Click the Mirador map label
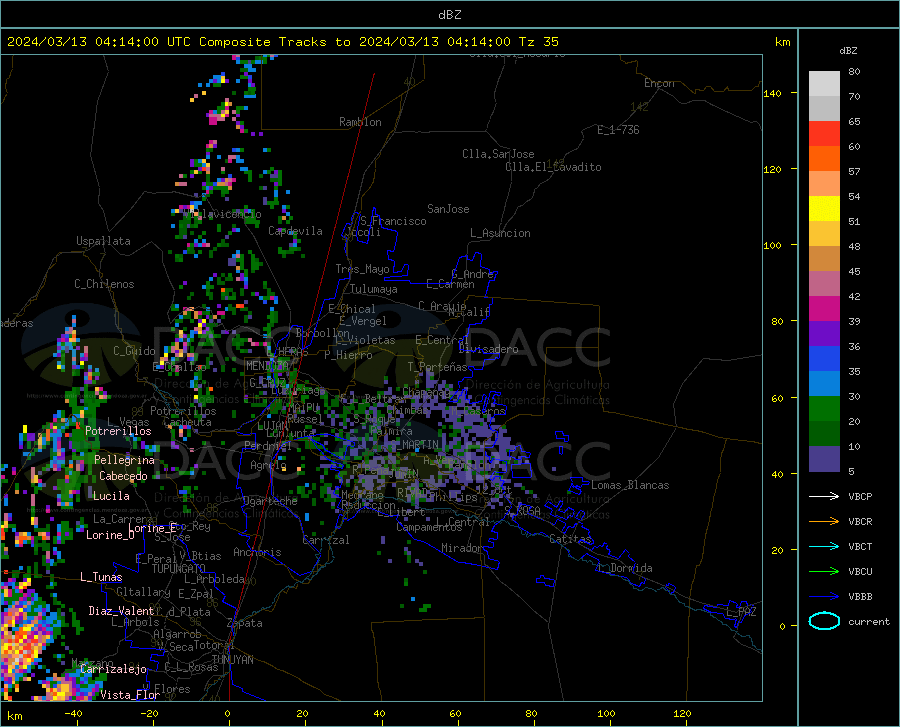Screen dimensions: 900x727 coord(461,548)
